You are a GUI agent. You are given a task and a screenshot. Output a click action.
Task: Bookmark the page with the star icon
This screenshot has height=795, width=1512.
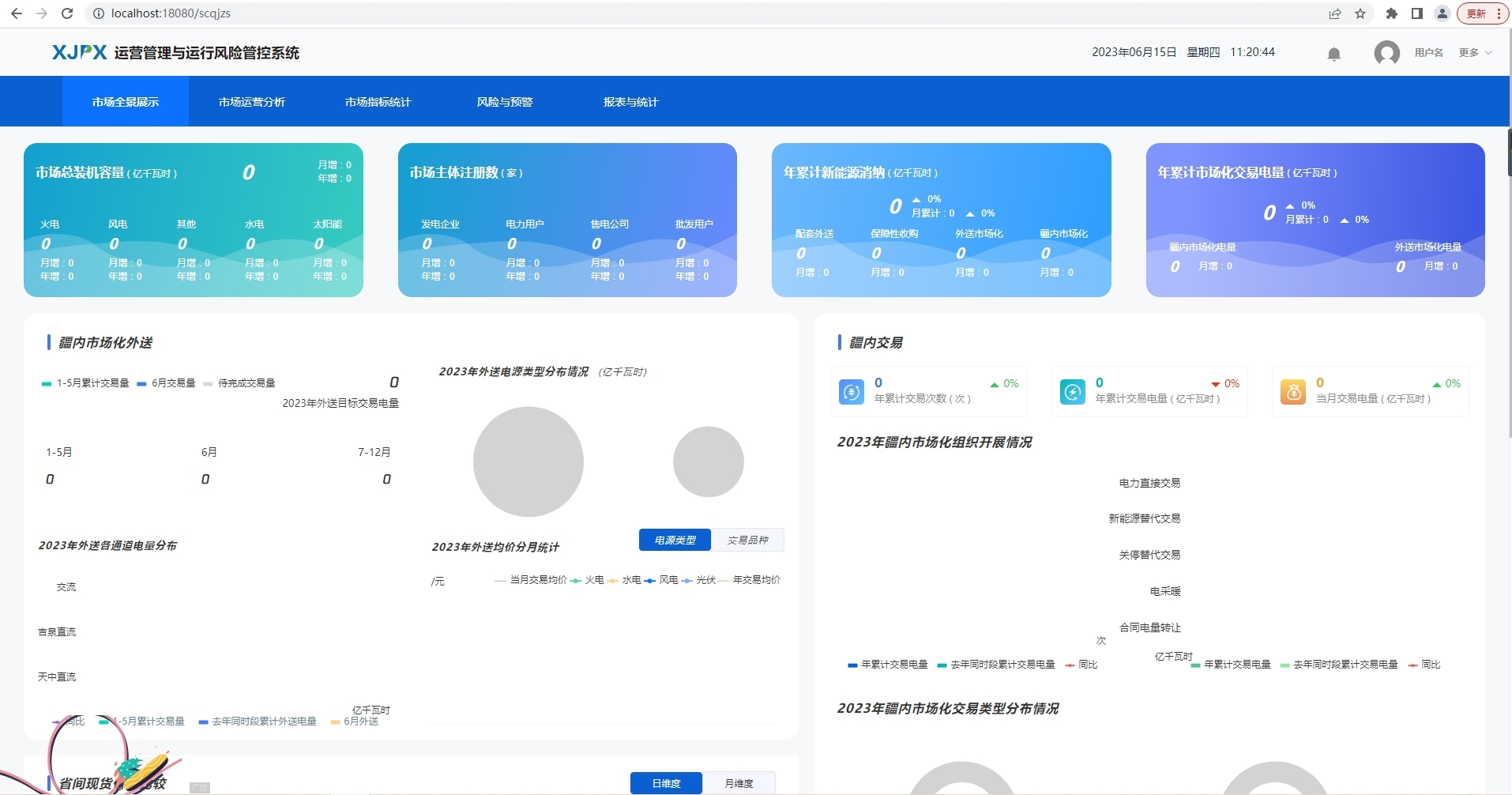click(1360, 13)
